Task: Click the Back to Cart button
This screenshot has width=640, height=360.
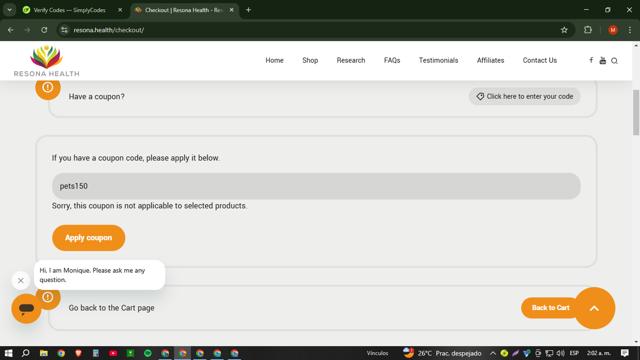Action: click(550, 308)
